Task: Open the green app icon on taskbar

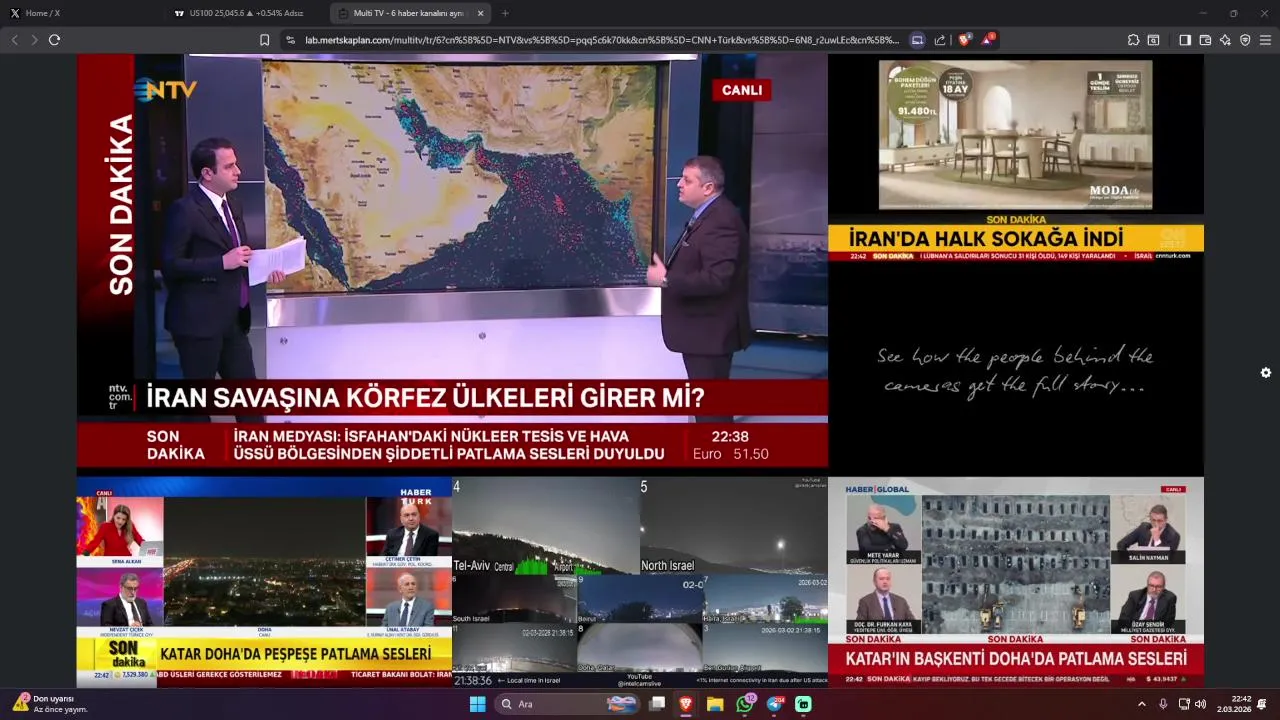Action: [803, 704]
